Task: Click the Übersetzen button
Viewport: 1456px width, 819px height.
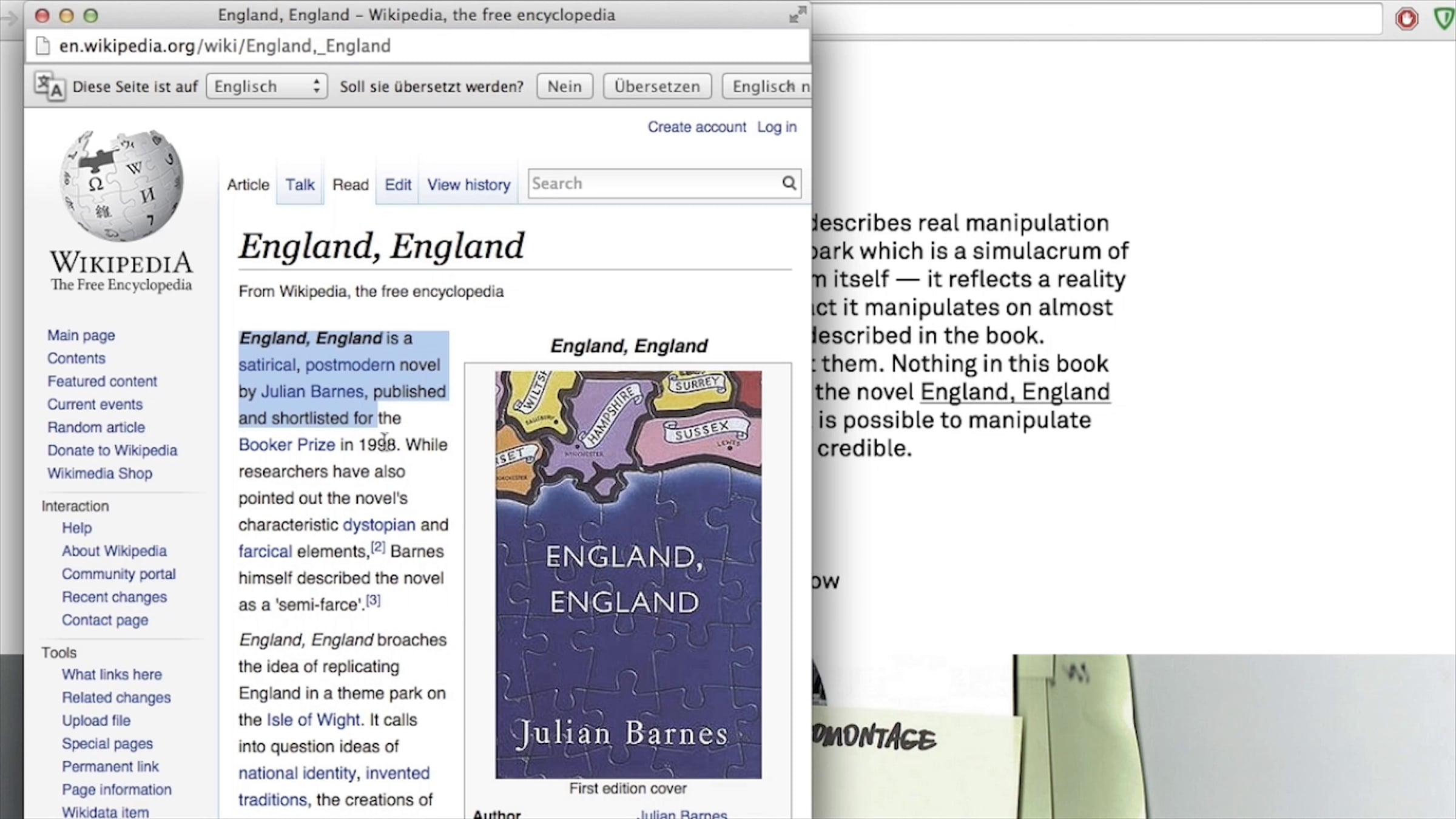Action: tap(657, 86)
